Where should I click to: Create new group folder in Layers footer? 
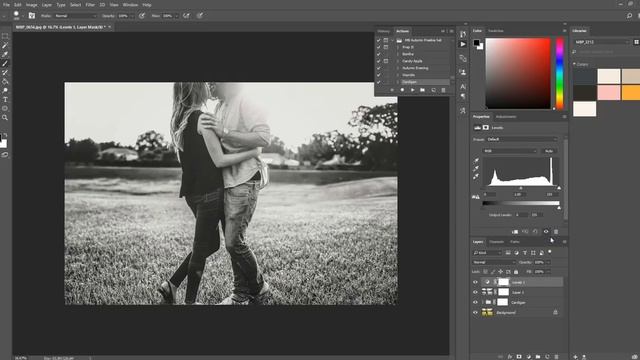538,357
